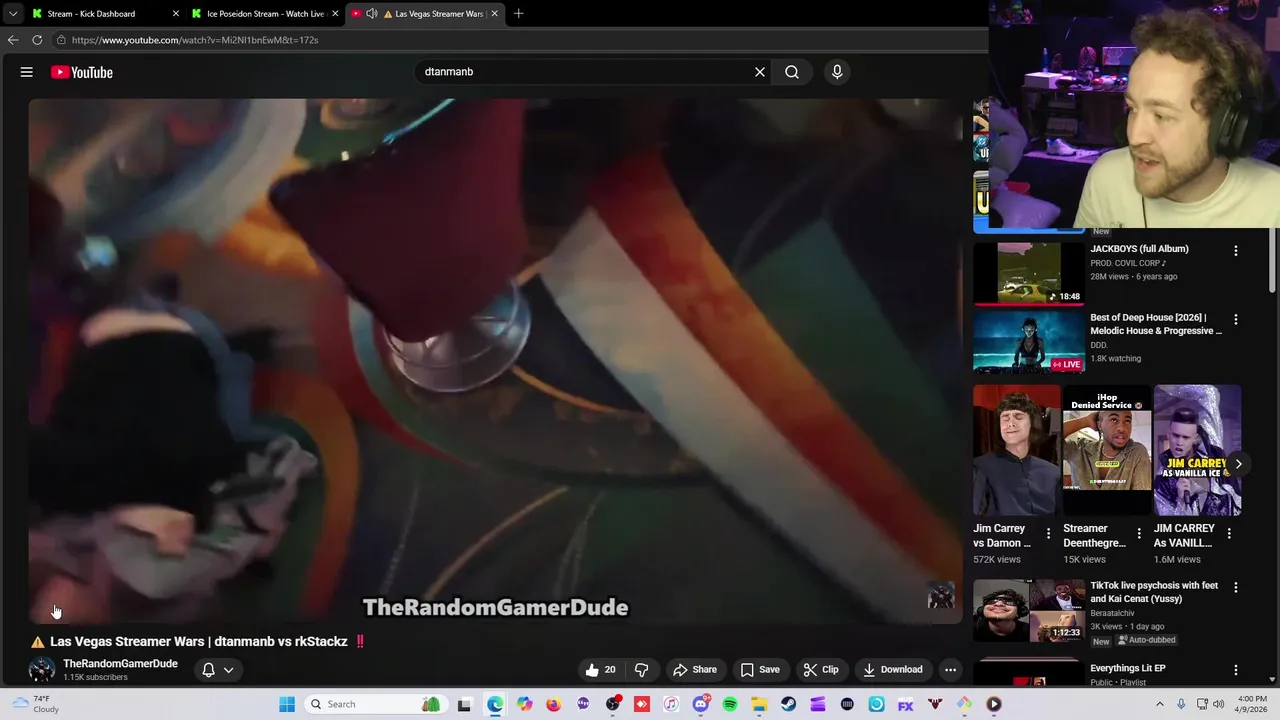The width and height of the screenshot is (1280, 720).
Task: Play JACKBOYS (full Album) thumbnail
Action: pyautogui.click(x=1029, y=274)
